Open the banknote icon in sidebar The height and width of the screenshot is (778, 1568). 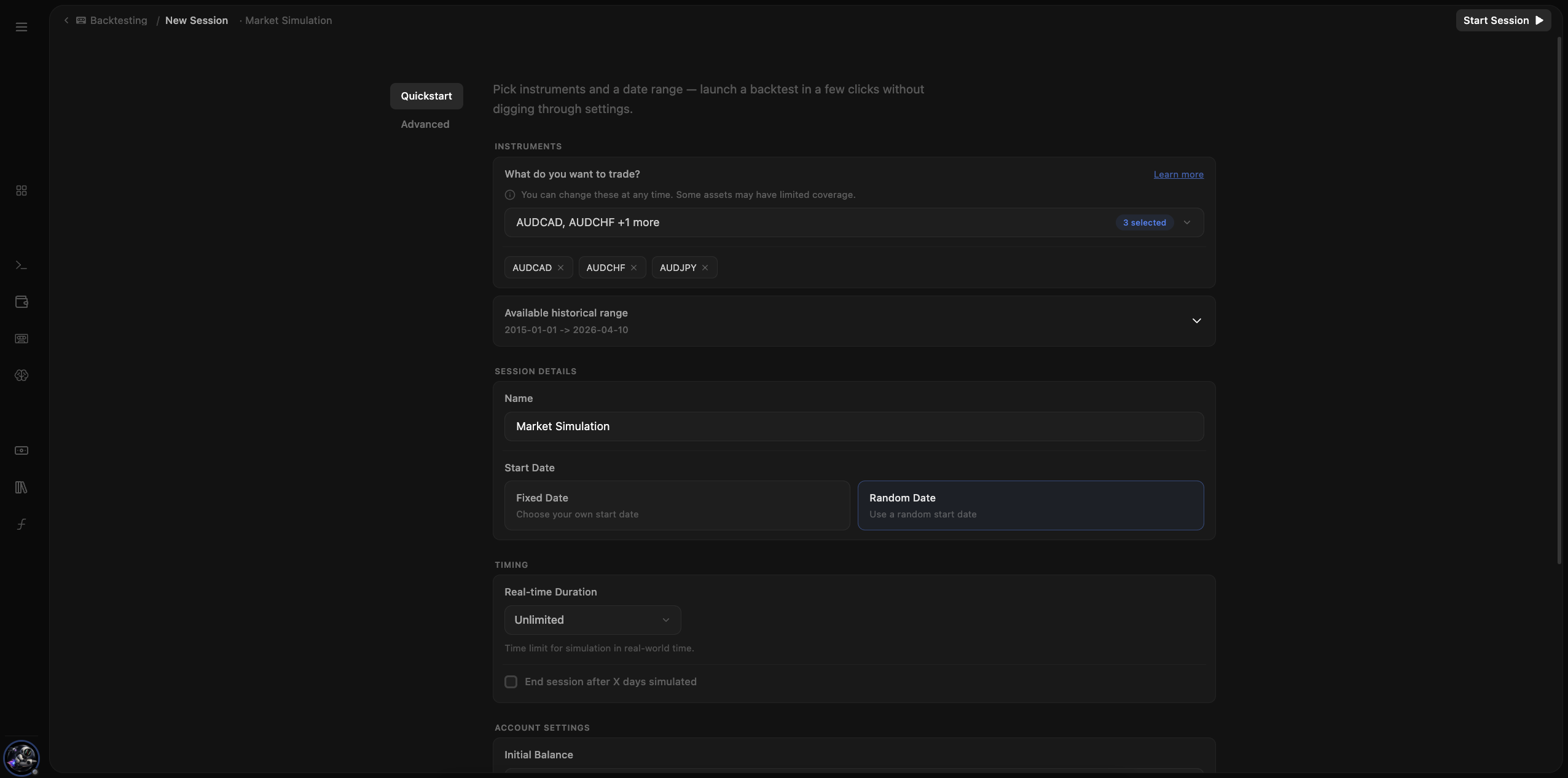coord(22,450)
